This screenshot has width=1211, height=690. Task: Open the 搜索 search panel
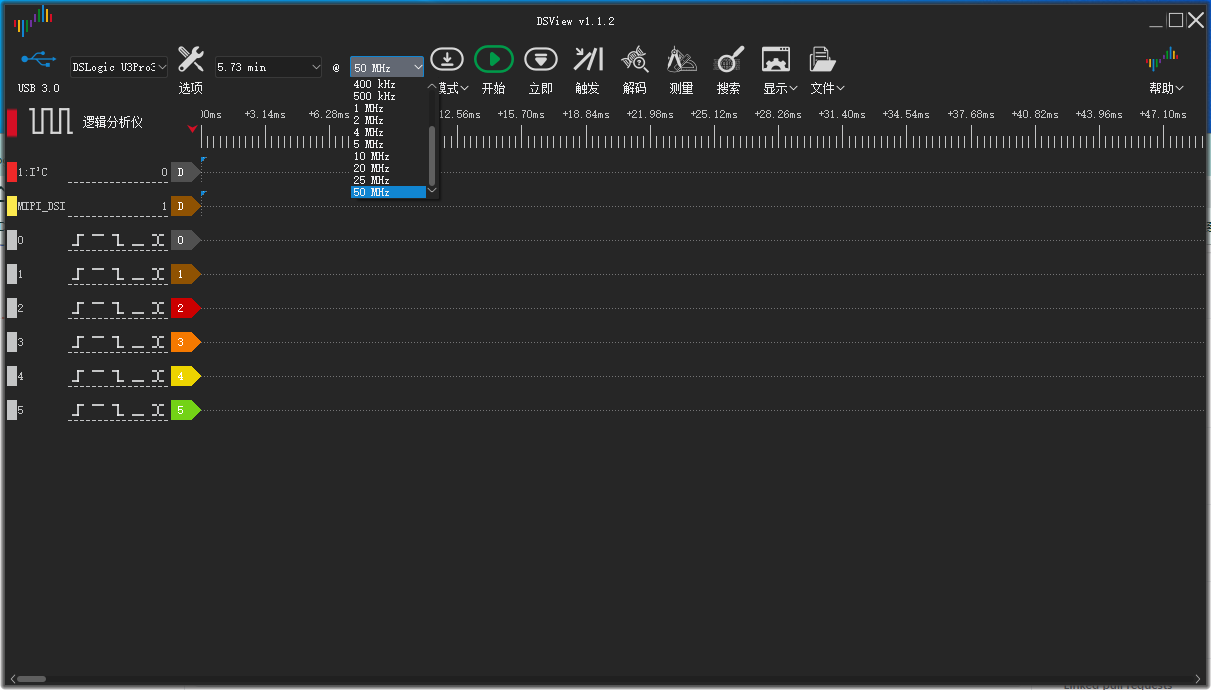pos(729,59)
